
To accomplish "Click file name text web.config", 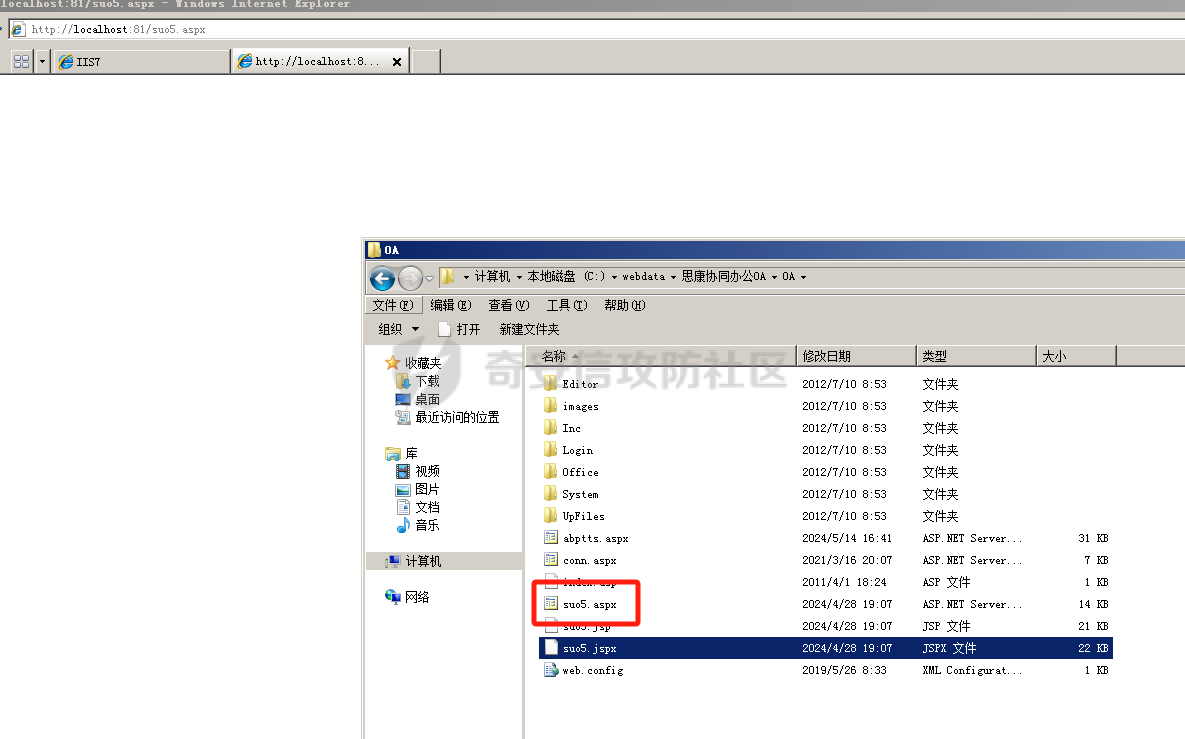I will click(593, 670).
